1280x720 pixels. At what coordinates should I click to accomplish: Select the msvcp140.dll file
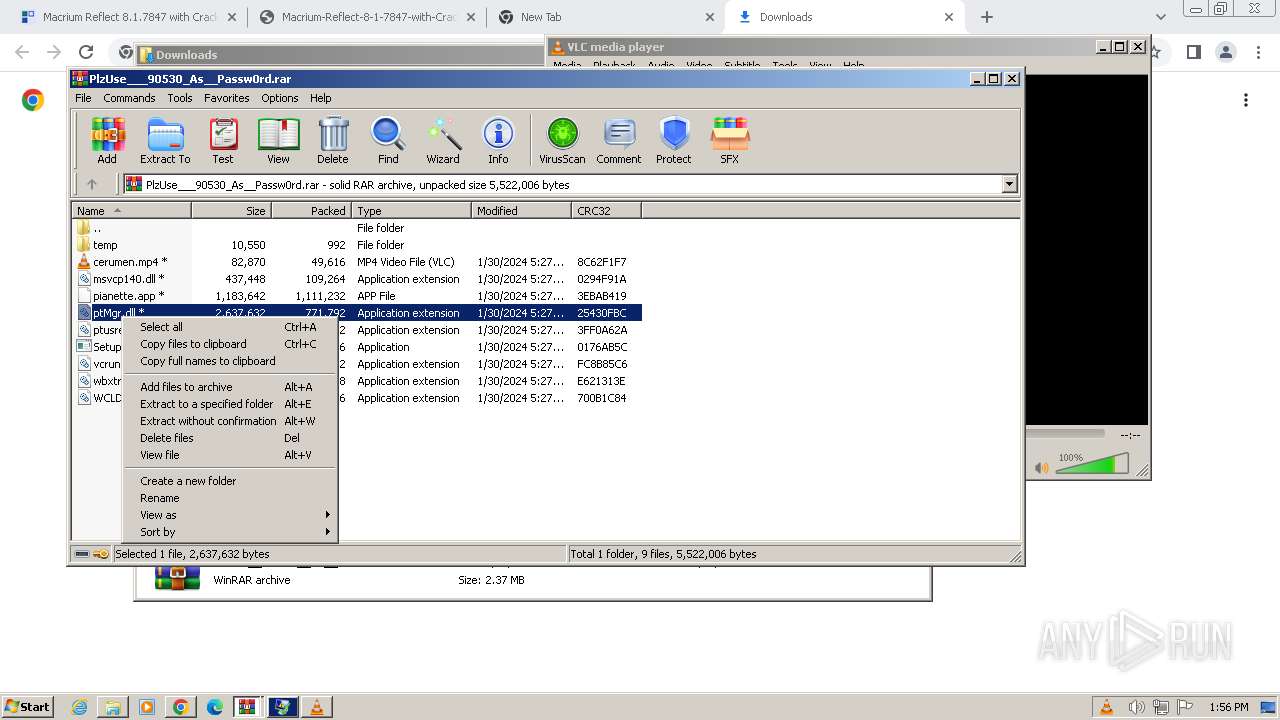(x=357, y=279)
